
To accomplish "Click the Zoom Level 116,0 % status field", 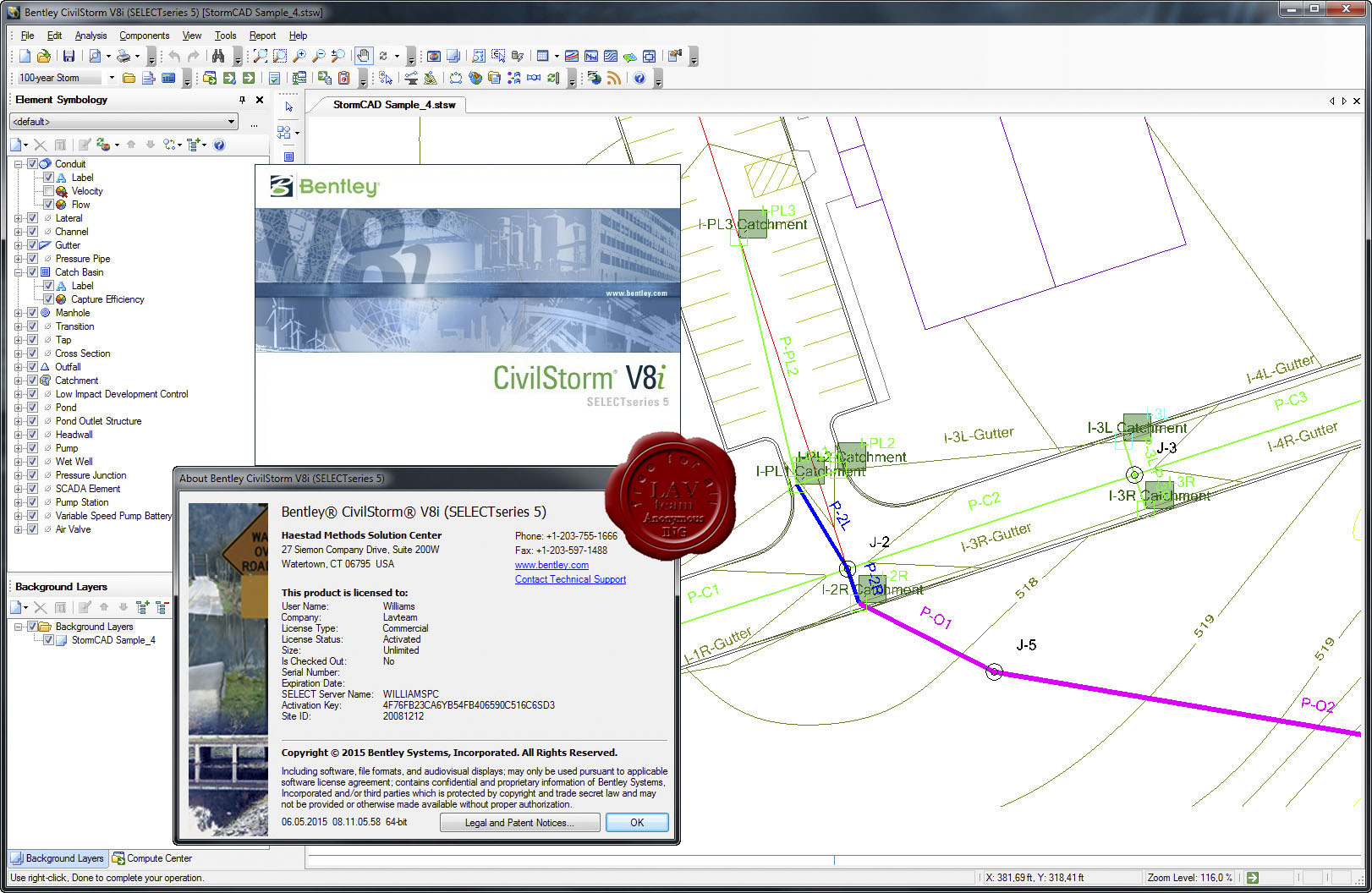I will coord(1191,878).
